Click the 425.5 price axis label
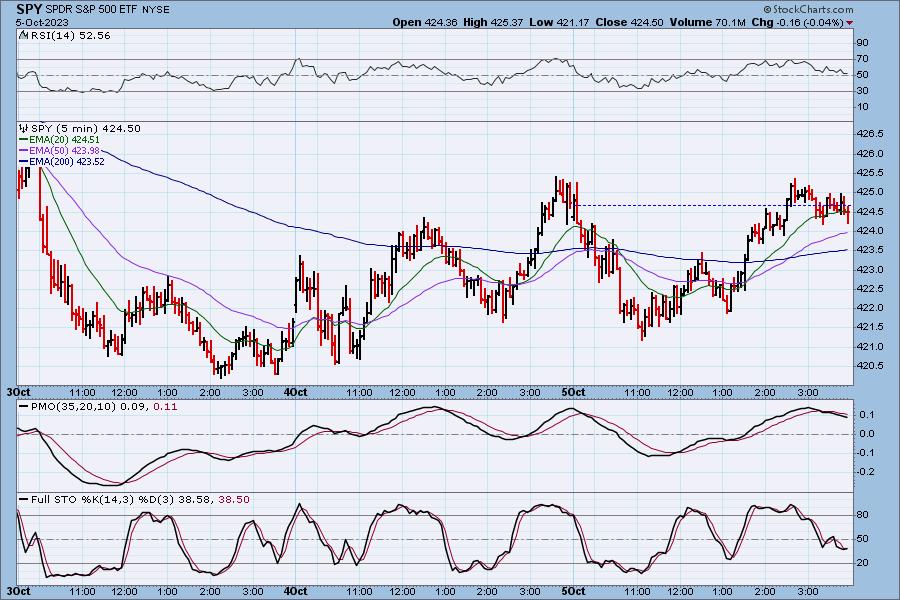Screen dimensions: 900x600 pos(870,173)
